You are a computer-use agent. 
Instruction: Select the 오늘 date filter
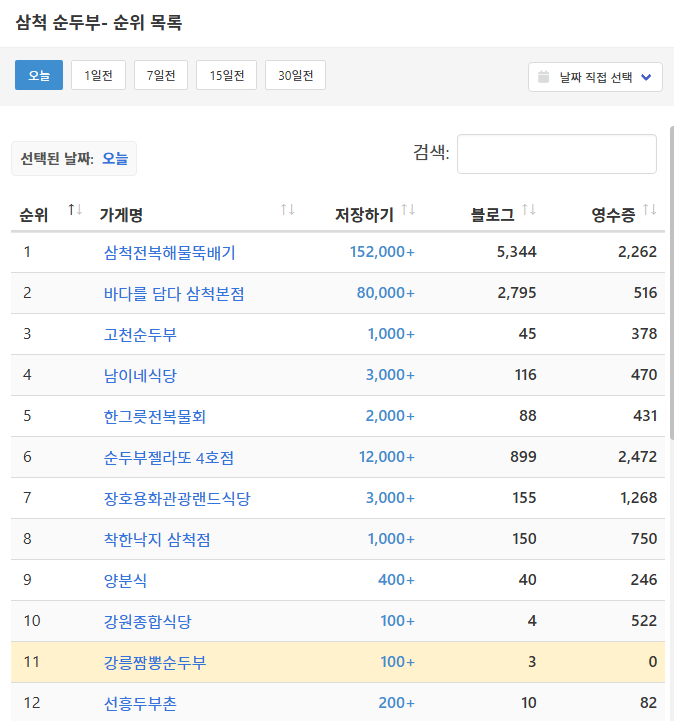39,75
